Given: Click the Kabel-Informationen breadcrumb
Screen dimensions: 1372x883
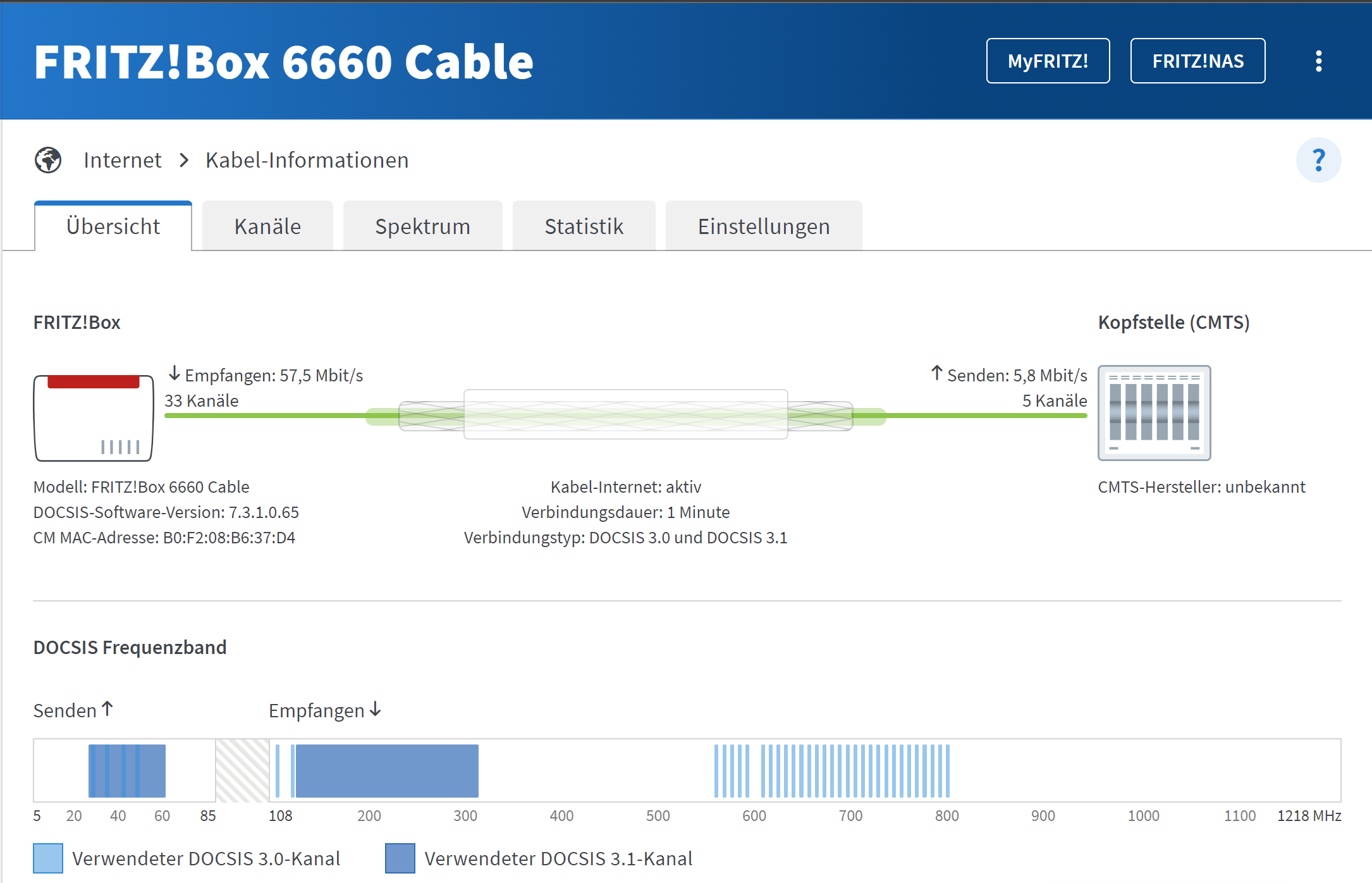Looking at the screenshot, I should tap(307, 160).
